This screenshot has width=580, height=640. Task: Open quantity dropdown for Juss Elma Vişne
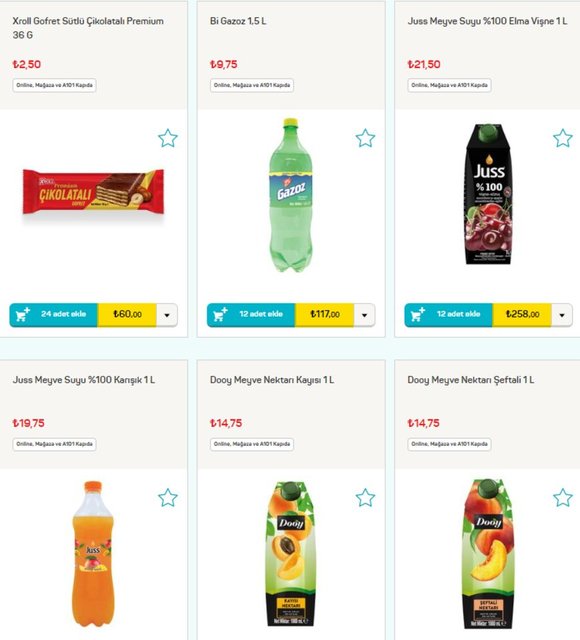click(562, 315)
